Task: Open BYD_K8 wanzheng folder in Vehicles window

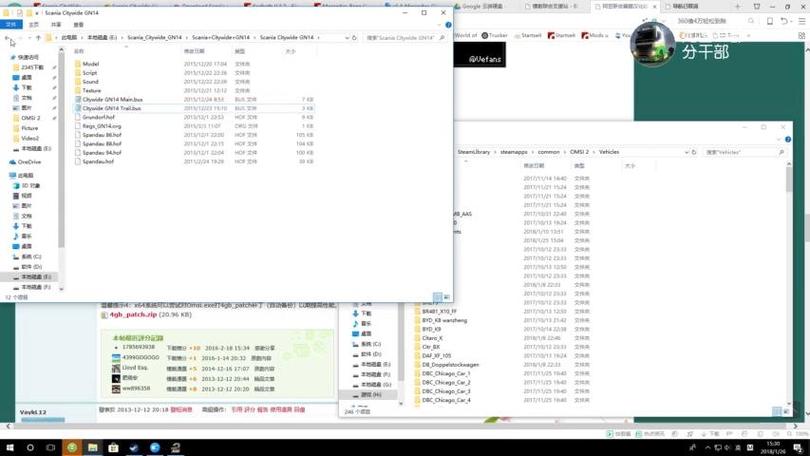Action: coord(444,320)
